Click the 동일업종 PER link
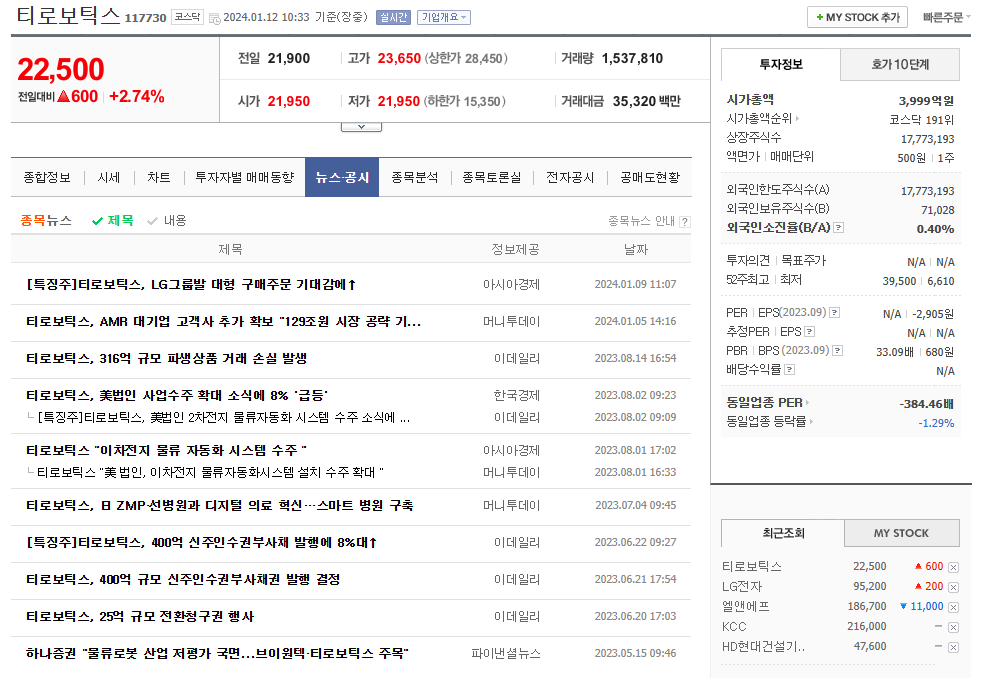 tap(765, 402)
